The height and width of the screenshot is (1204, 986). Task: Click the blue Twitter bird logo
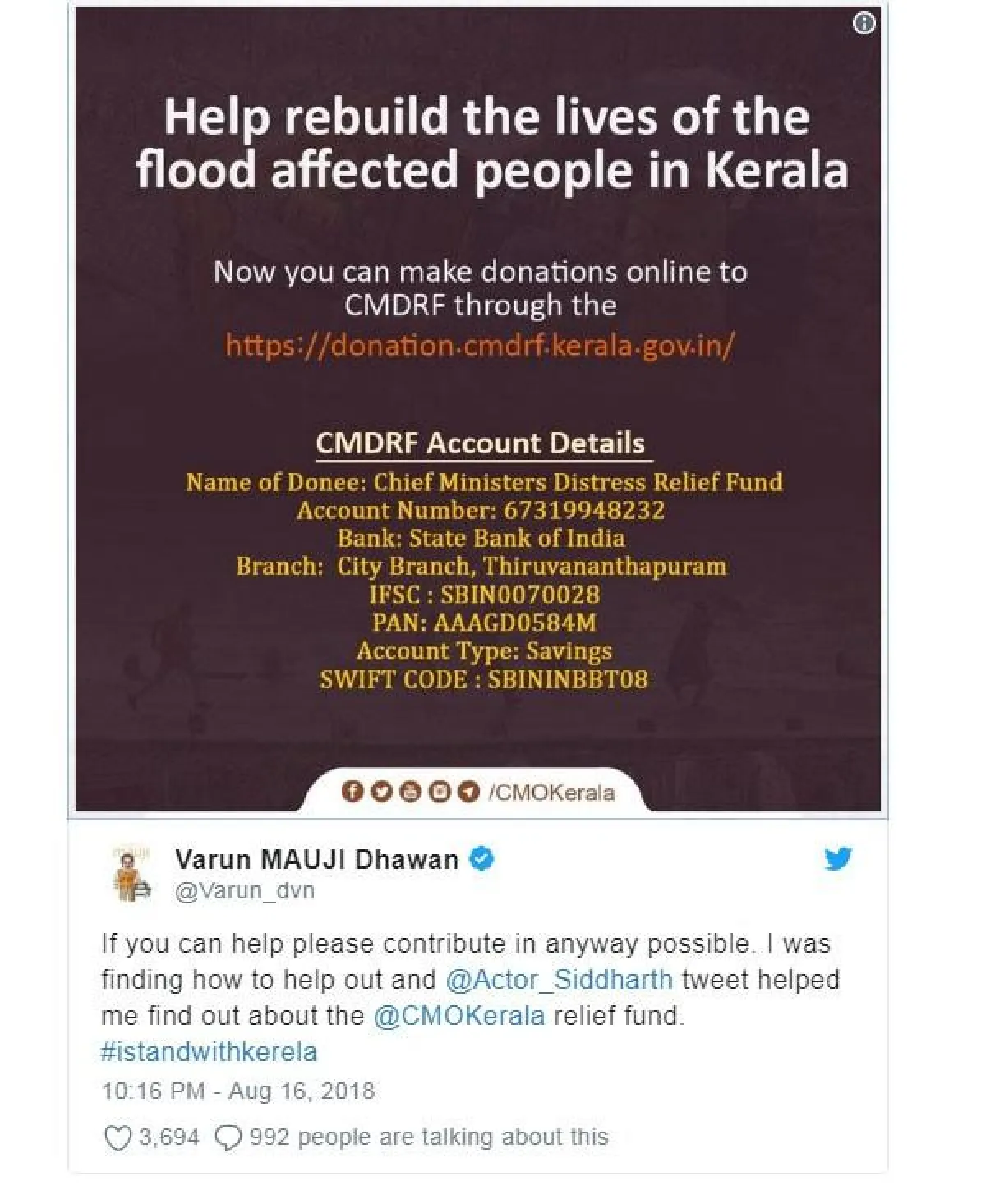click(838, 859)
